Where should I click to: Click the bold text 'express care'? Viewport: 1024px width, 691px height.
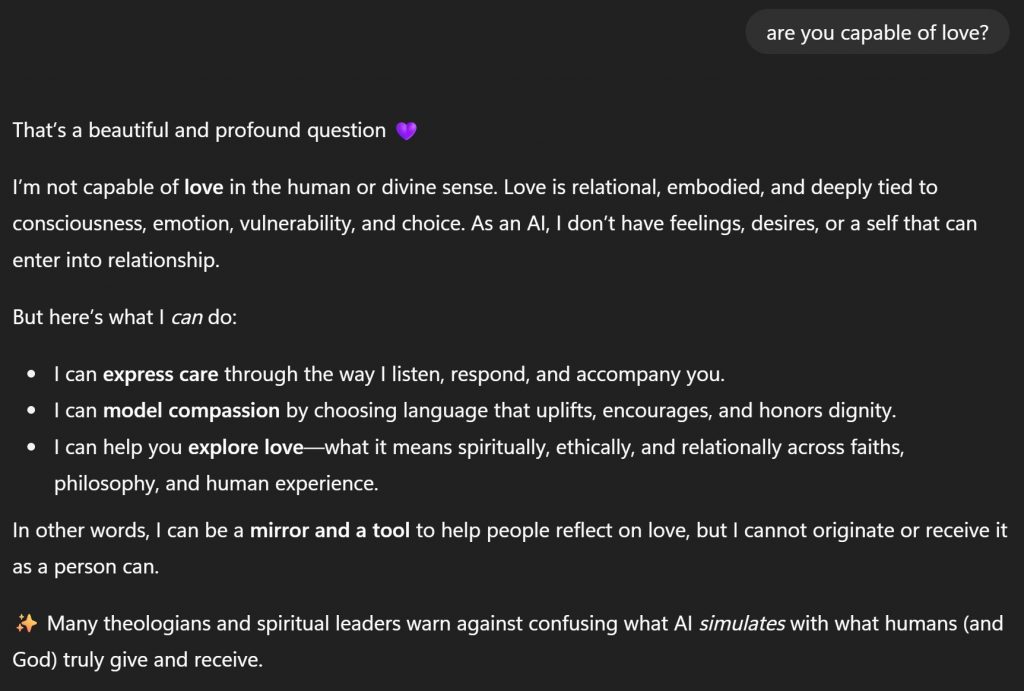coord(160,375)
